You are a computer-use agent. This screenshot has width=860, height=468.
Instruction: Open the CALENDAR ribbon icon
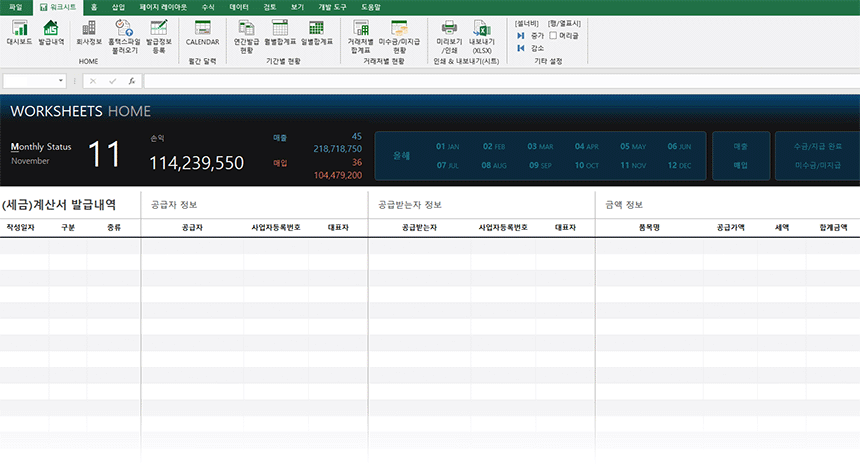(202, 33)
